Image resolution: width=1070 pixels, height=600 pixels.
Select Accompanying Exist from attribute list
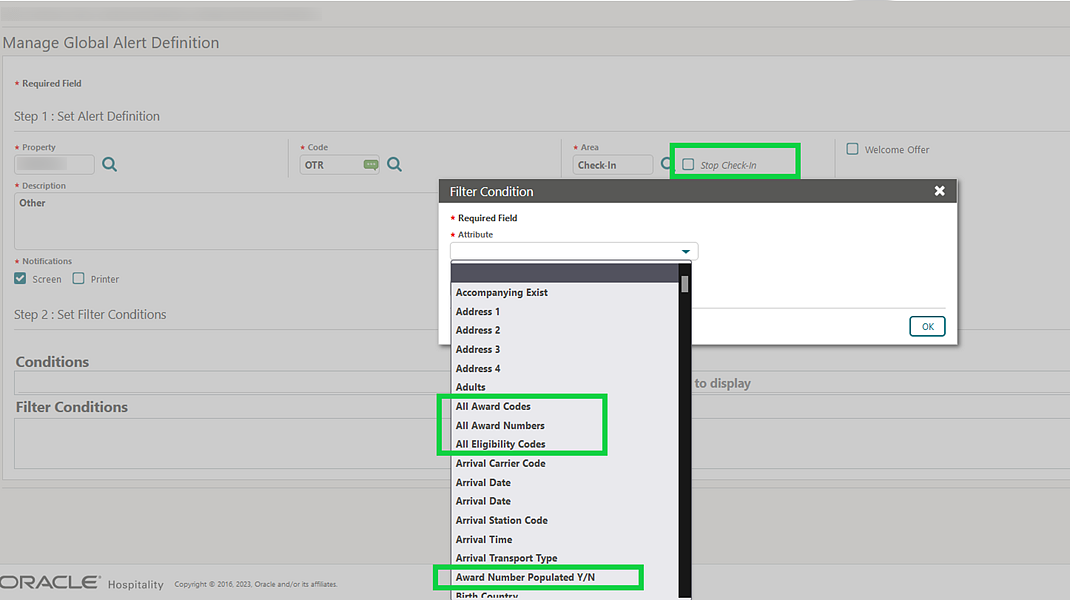point(565,292)
